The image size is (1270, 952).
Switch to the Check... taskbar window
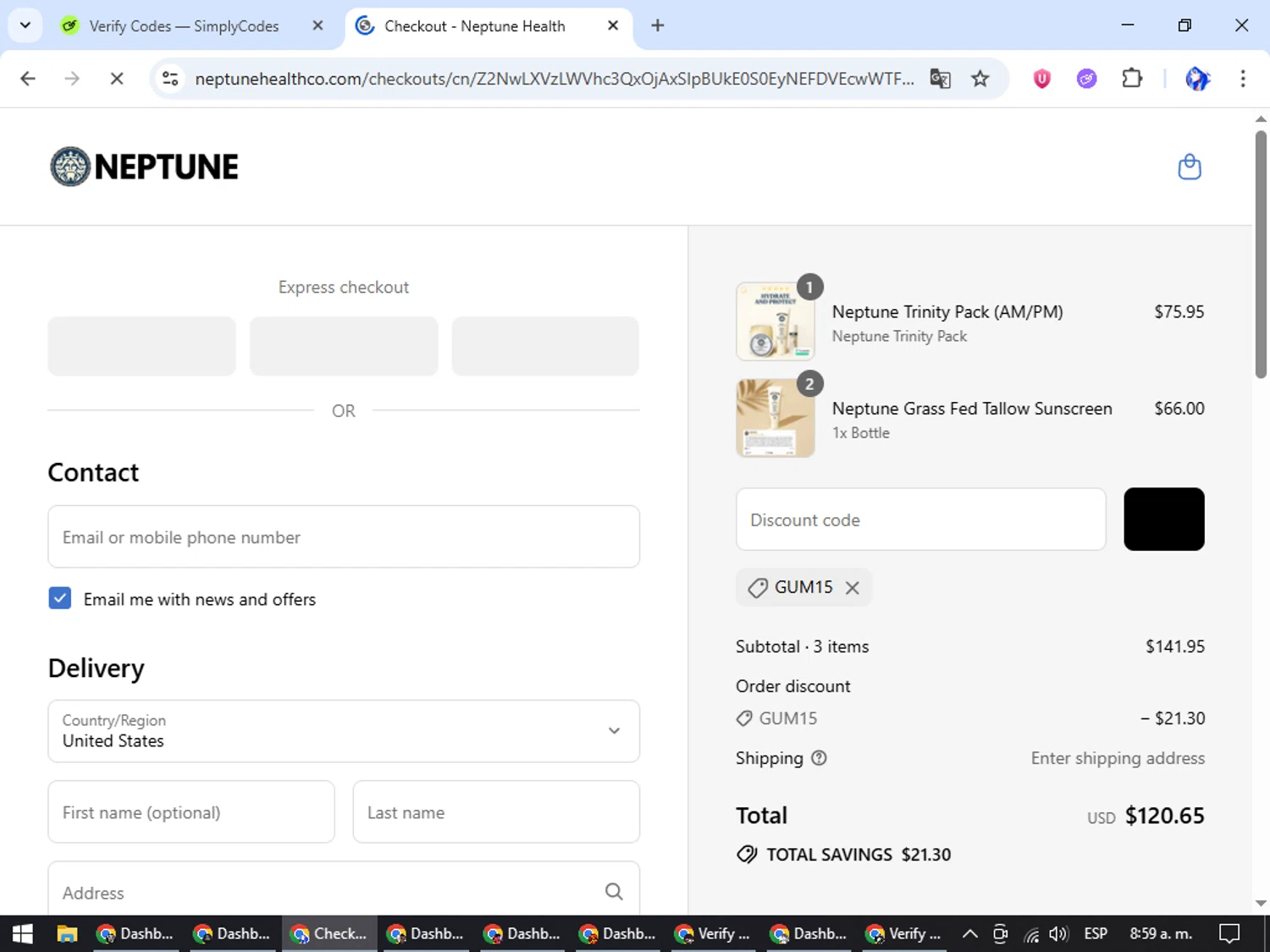coord(329,933)
